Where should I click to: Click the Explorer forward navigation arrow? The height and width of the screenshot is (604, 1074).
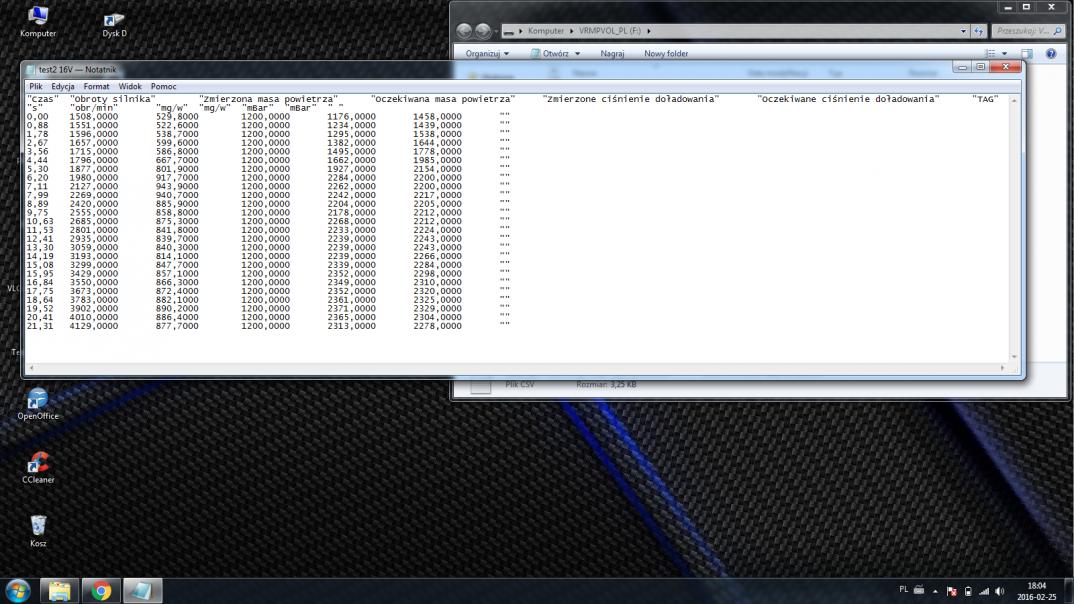(x=483, y=31)
